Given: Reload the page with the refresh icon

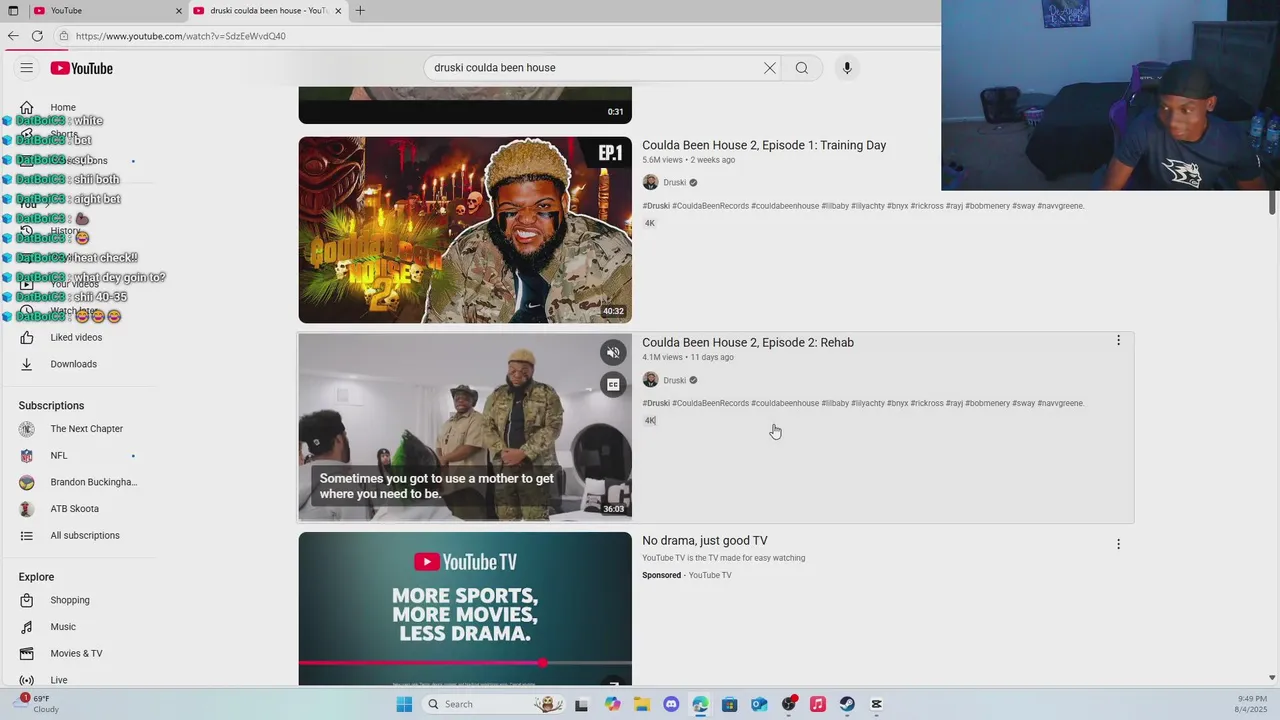Looking at the screenshot, I should coord(37,36).
